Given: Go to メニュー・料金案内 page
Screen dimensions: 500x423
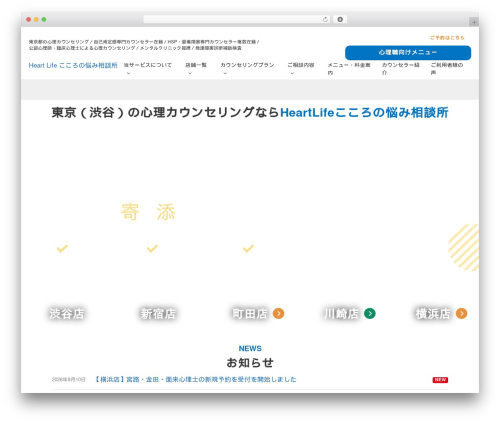Looking at the screenshot, I should [349, 68].
